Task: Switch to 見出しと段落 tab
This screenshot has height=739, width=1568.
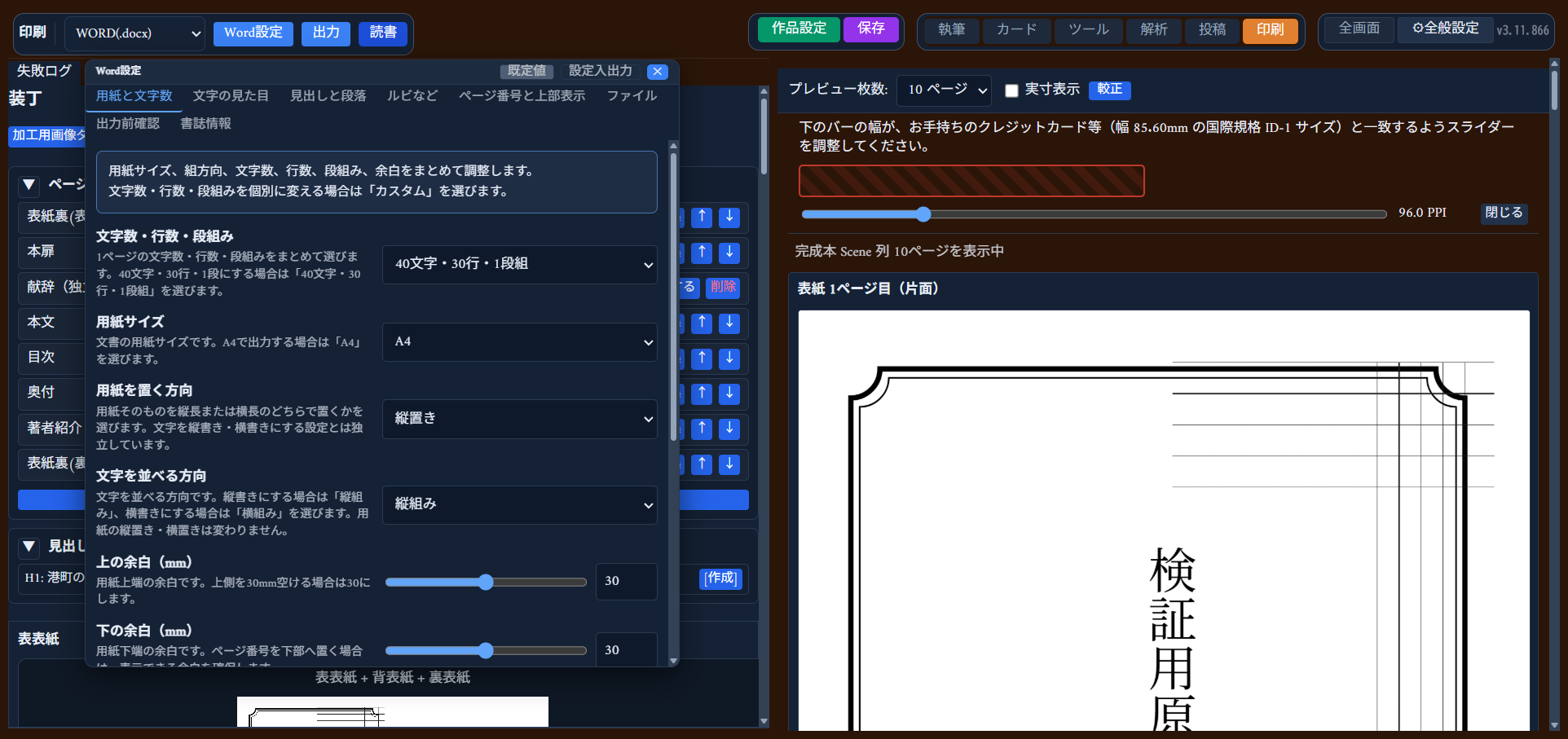Action: (328, 96)
